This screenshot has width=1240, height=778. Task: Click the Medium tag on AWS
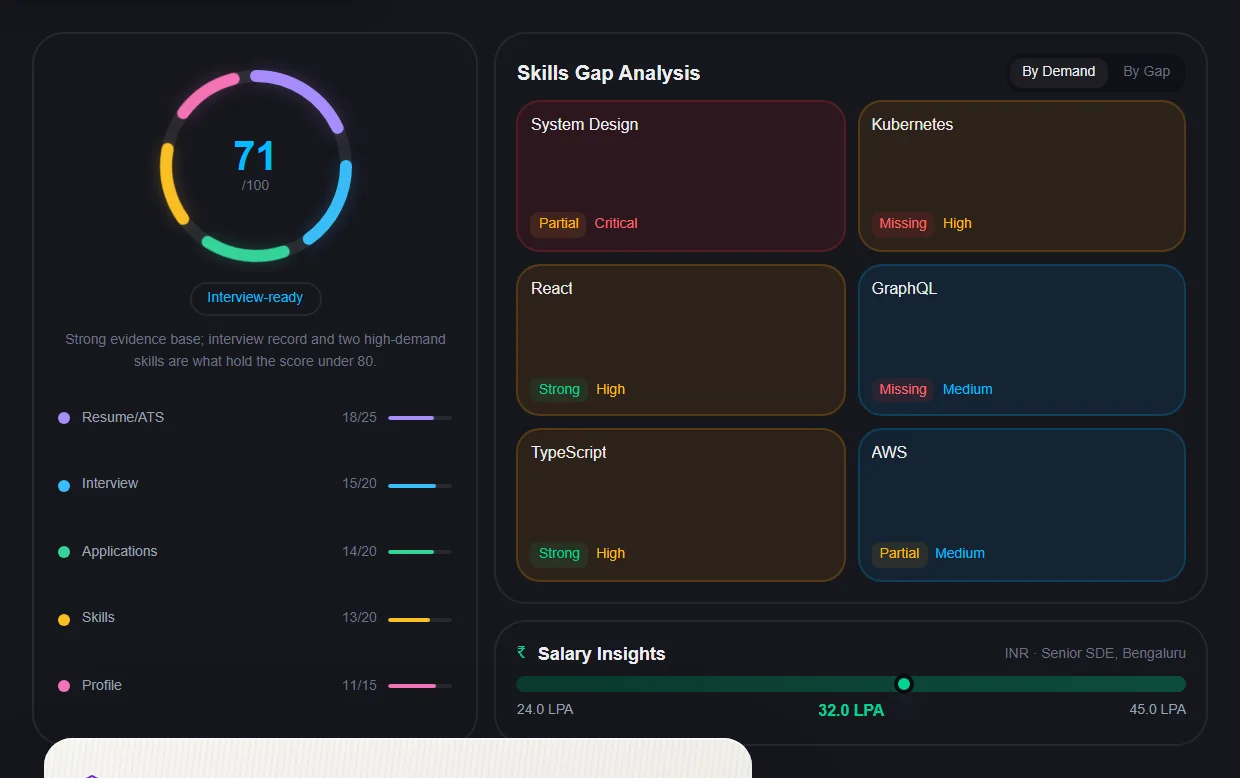pyautogui.click(x=960, y=553)
